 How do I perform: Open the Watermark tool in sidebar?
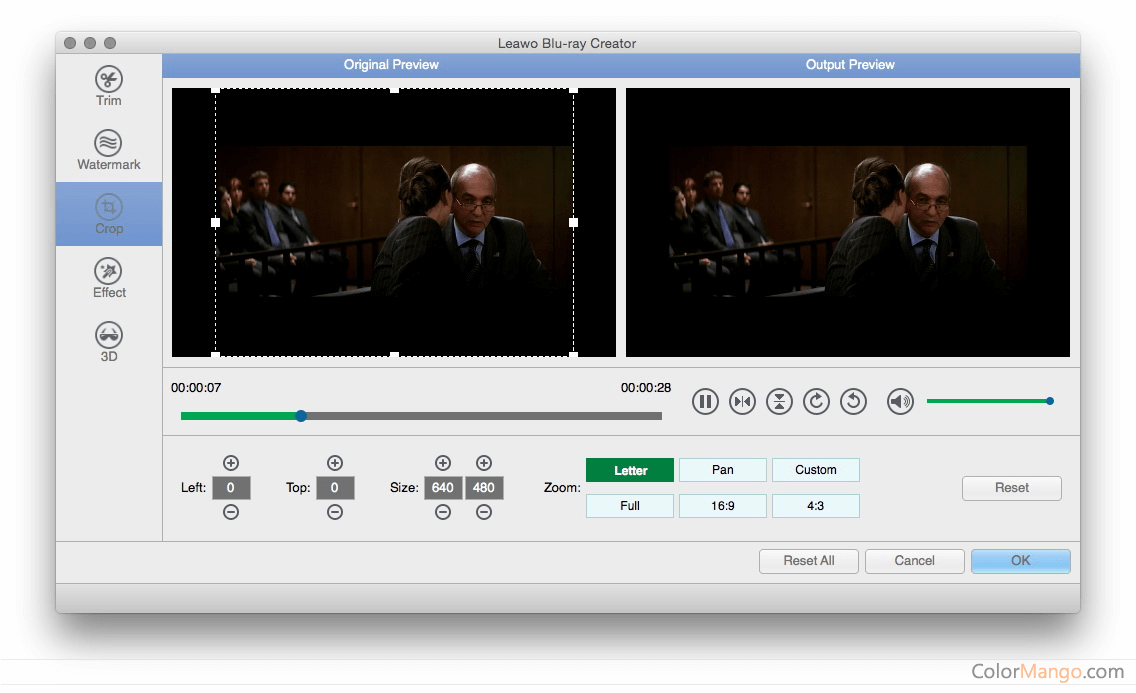[109, 150]
